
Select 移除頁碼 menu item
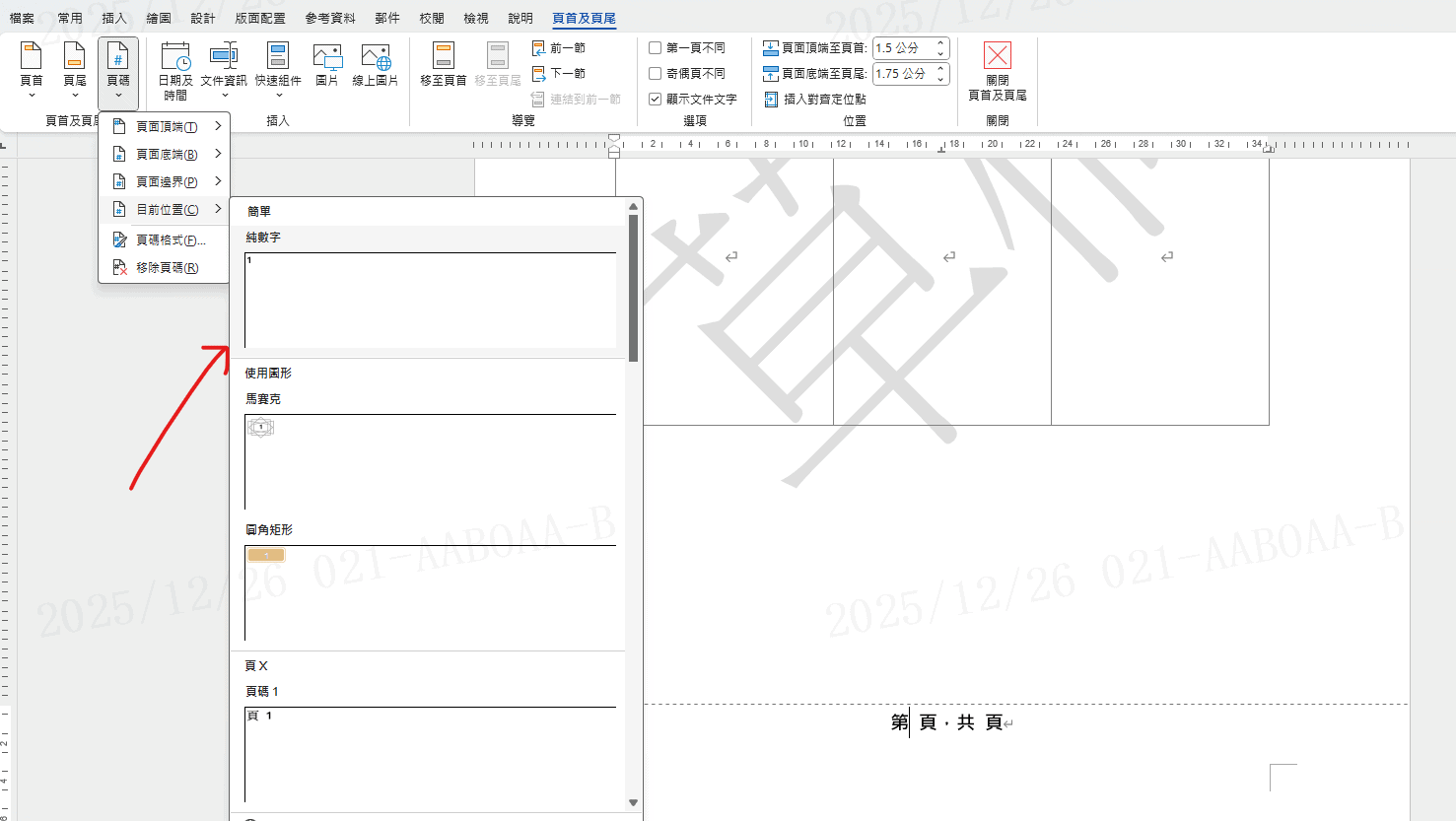[166, 267]
